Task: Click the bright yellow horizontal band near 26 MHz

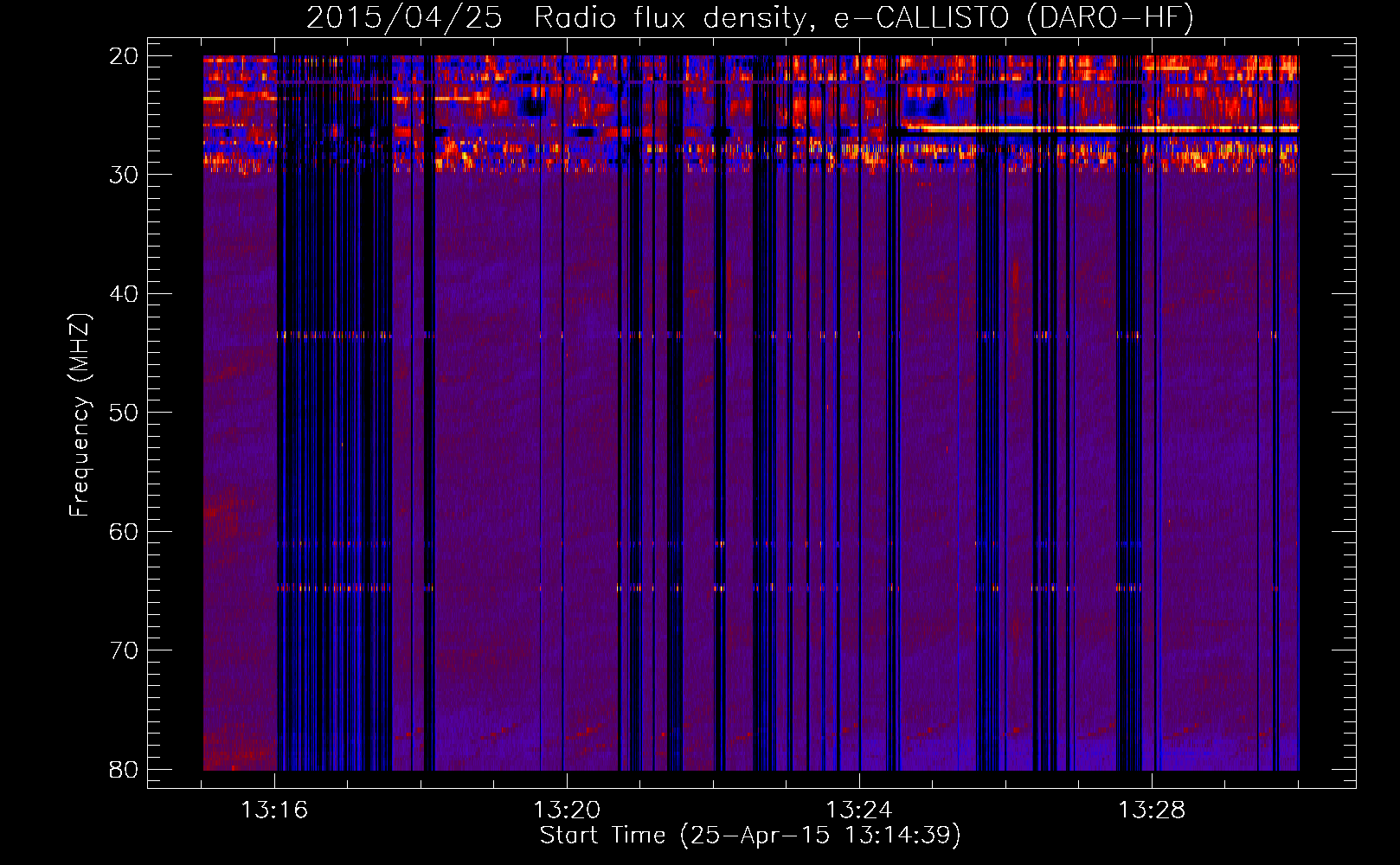Action: pos(1099,129)
